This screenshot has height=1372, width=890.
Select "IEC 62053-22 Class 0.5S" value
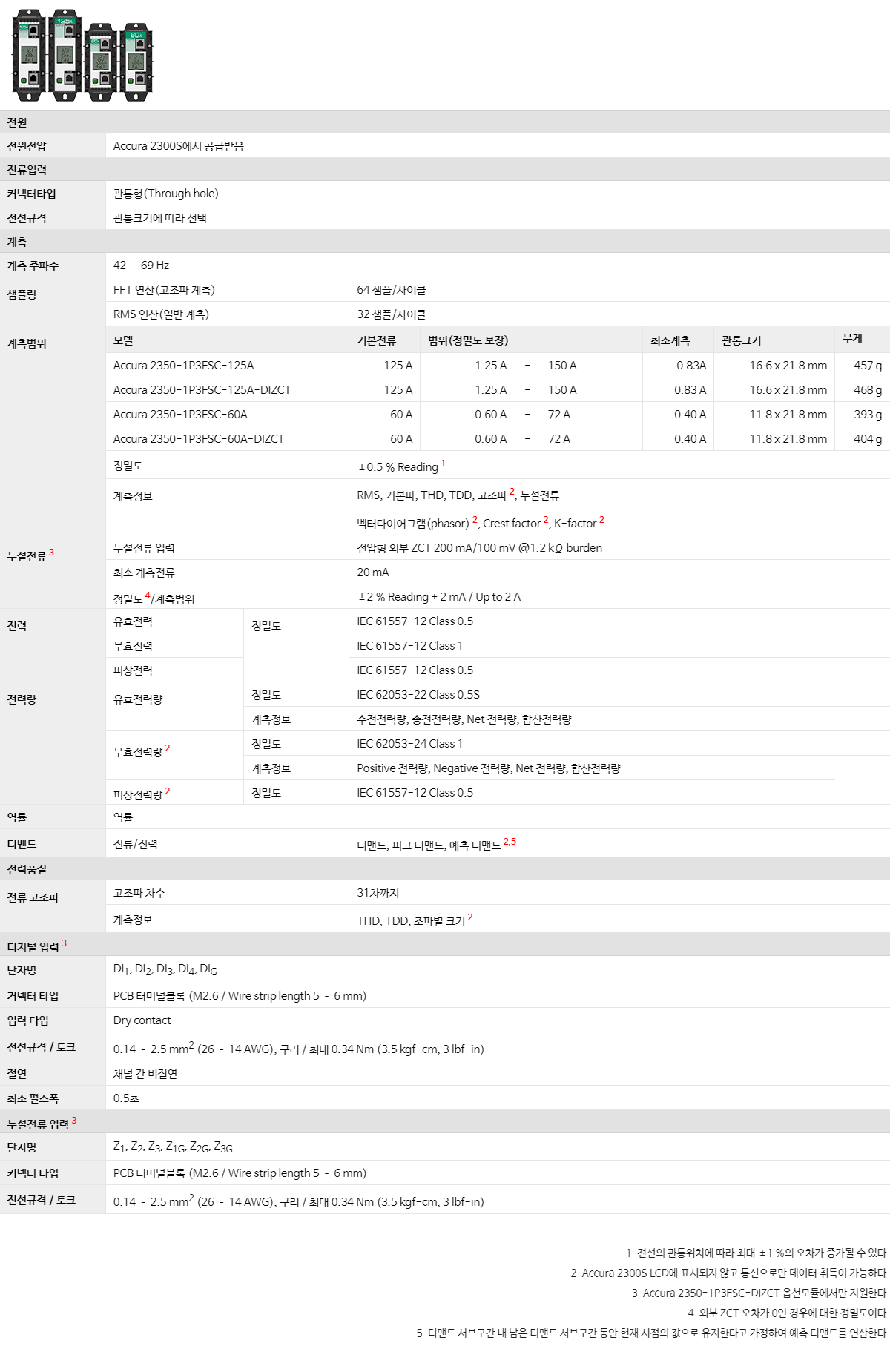coord(418,695)
